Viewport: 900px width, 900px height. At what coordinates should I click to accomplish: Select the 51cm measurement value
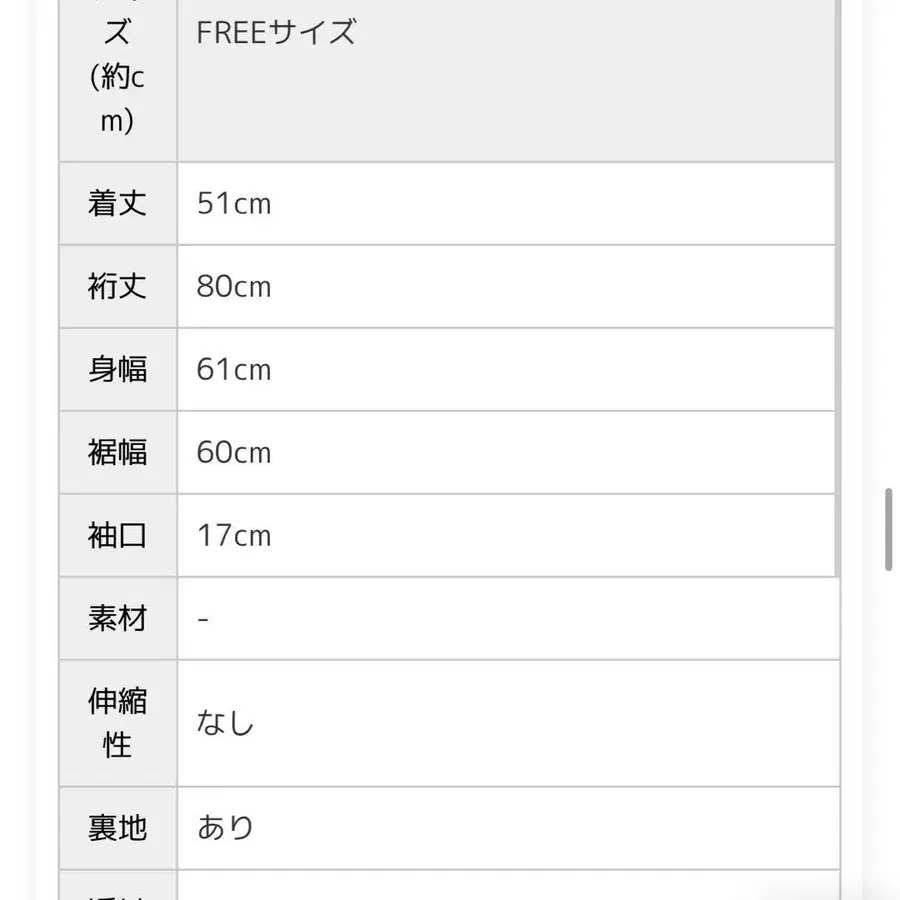point(234,204)
